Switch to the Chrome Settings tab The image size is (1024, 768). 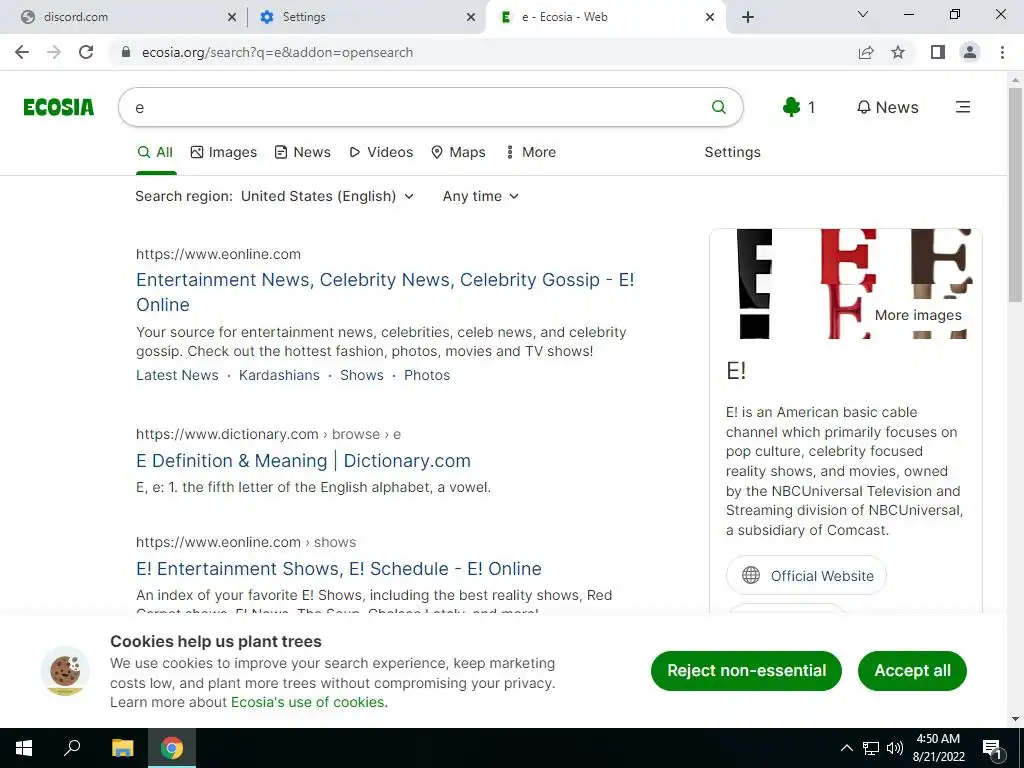click(367, 17)
